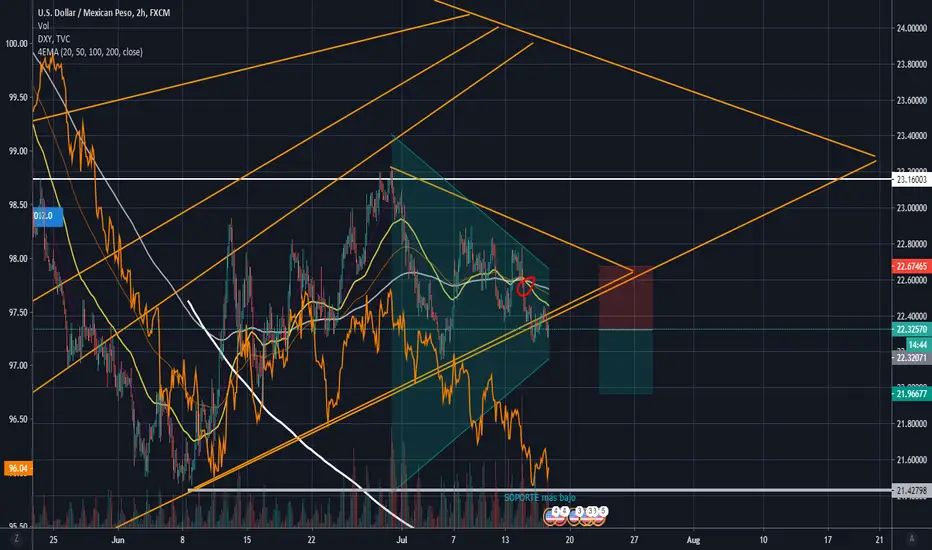Viewport: 932px width, 550px height.
Task: Select the DXY, TVC legend entry
Action: (54, 39)
